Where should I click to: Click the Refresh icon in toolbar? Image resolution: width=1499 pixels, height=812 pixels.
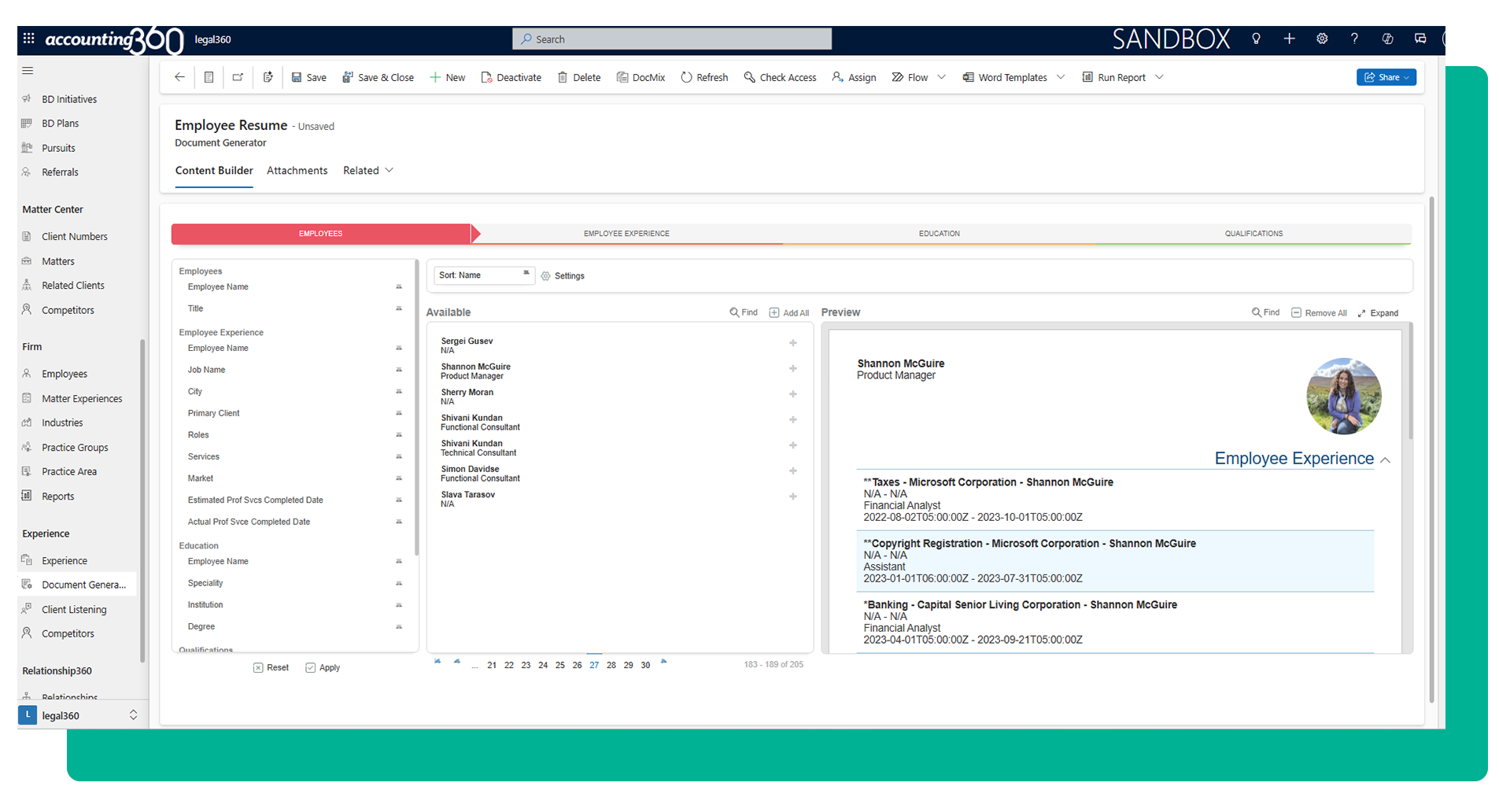686,77
